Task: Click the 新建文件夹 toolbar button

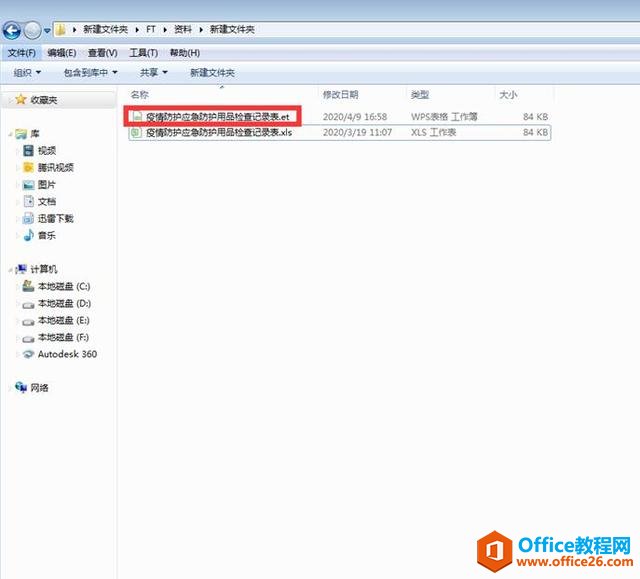Action: (x=212, y=73)
